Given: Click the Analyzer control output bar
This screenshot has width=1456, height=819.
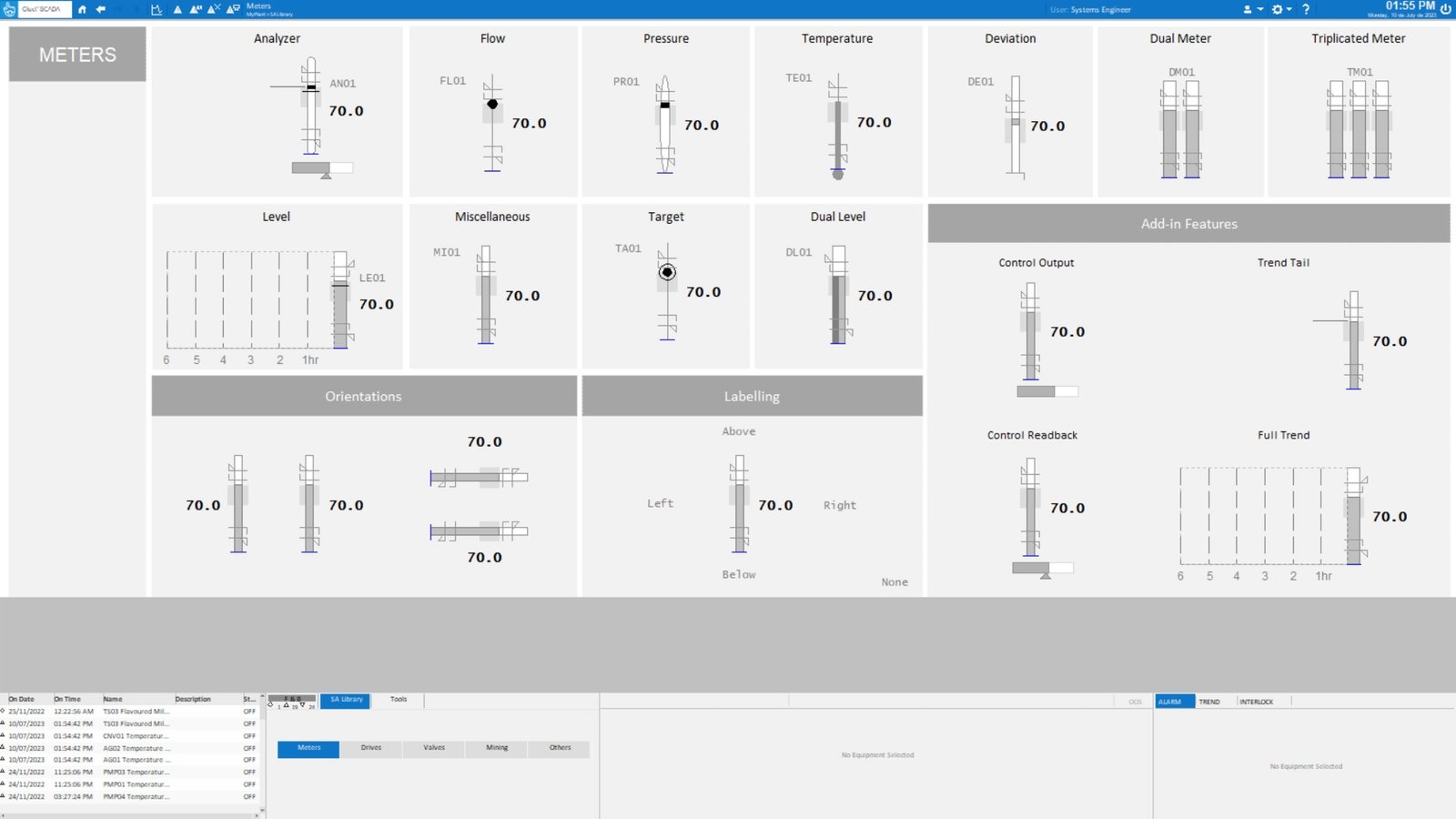Looking at the screenshot, I should click(x=322, y=168).
